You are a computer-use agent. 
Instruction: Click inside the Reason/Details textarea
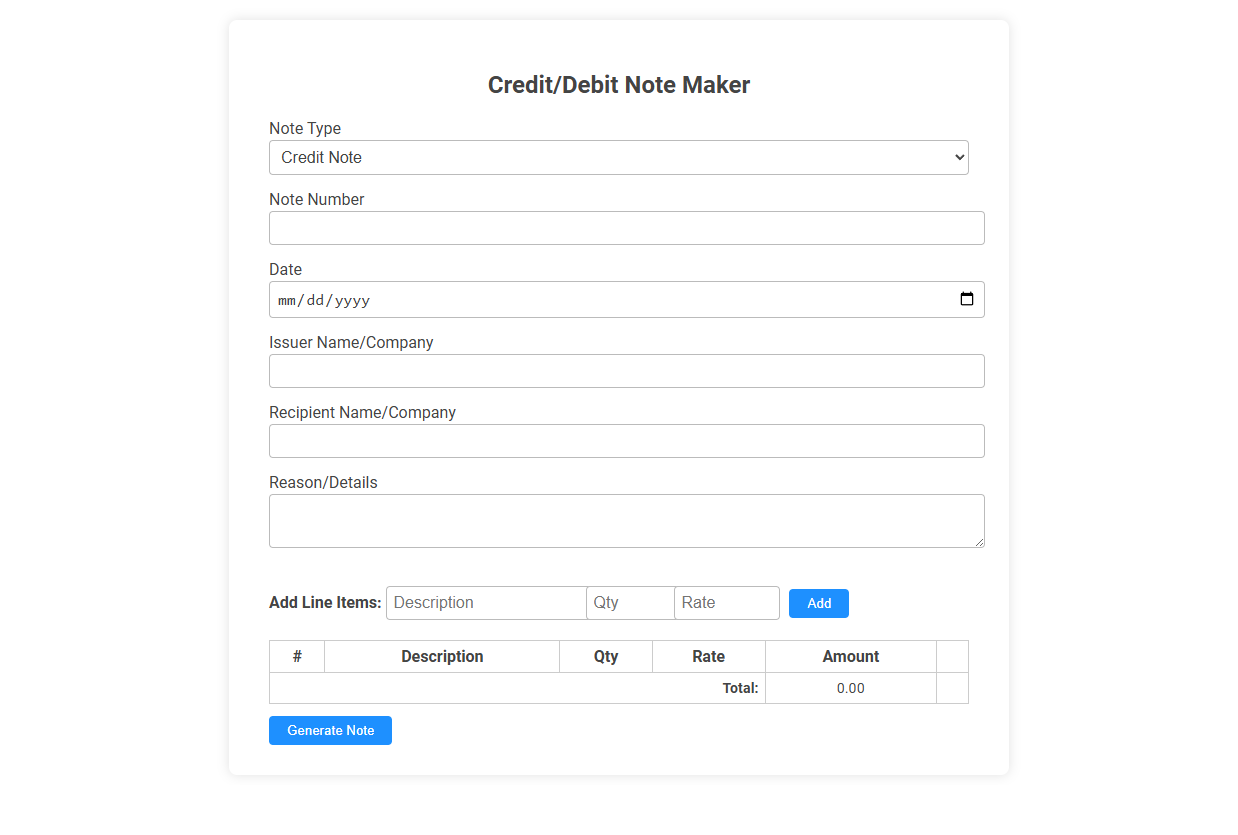[x=626, y=520]
